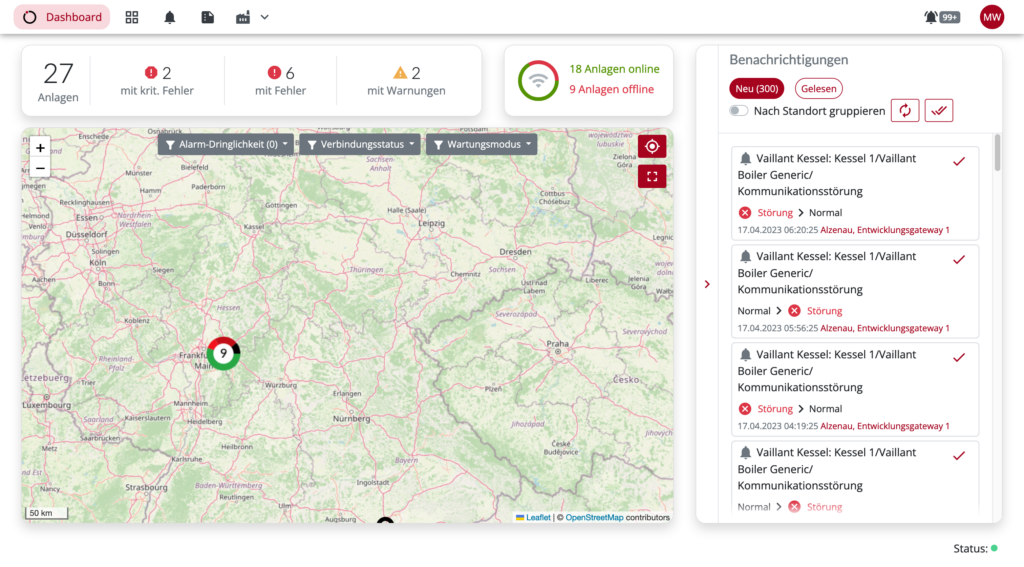Click the 'mit Warnungen' label
Screen dimensions: 1024x567
[406, 91]
